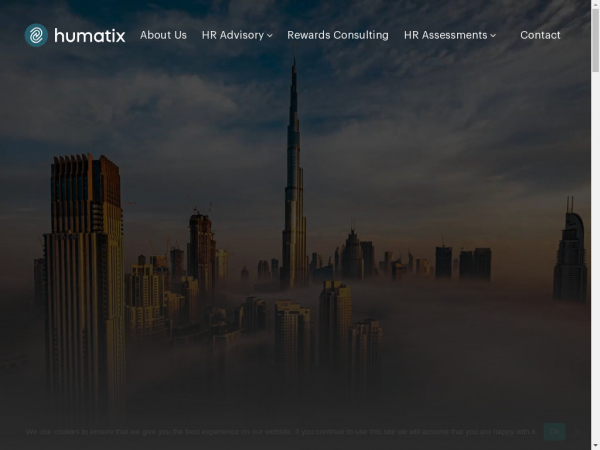Open the About Us page
Screen dimensions: 600x450
click(163, 35)
